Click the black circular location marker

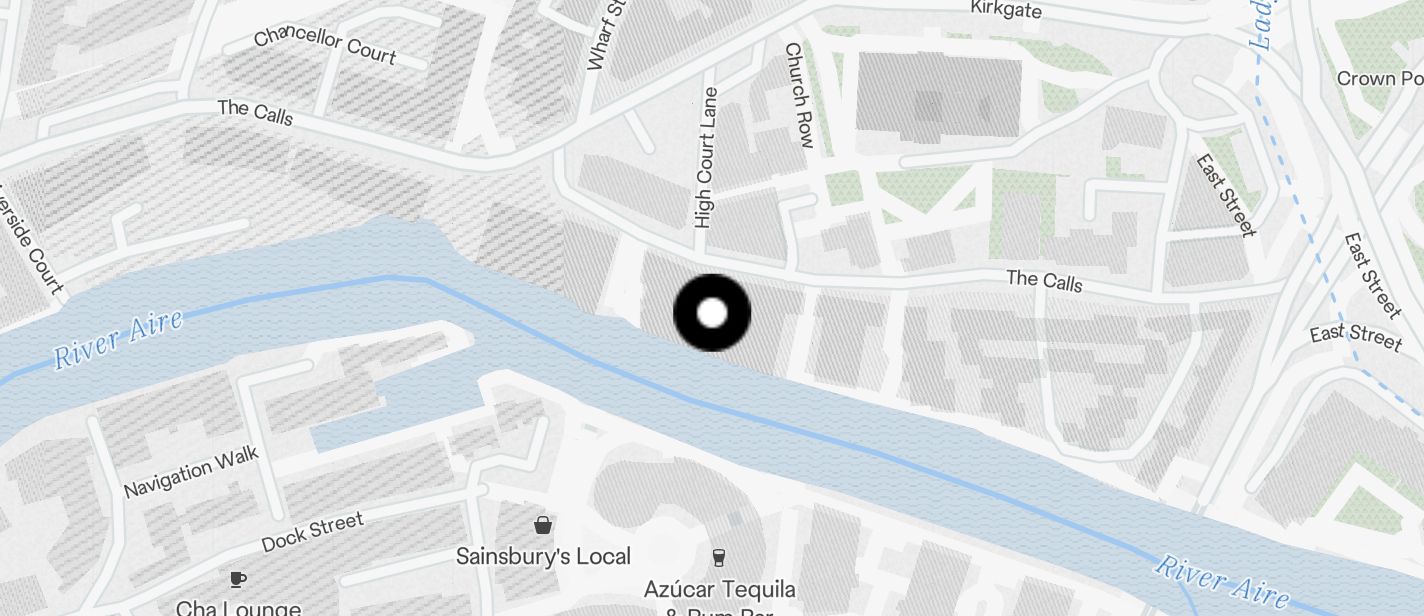(x=712, y=313)
